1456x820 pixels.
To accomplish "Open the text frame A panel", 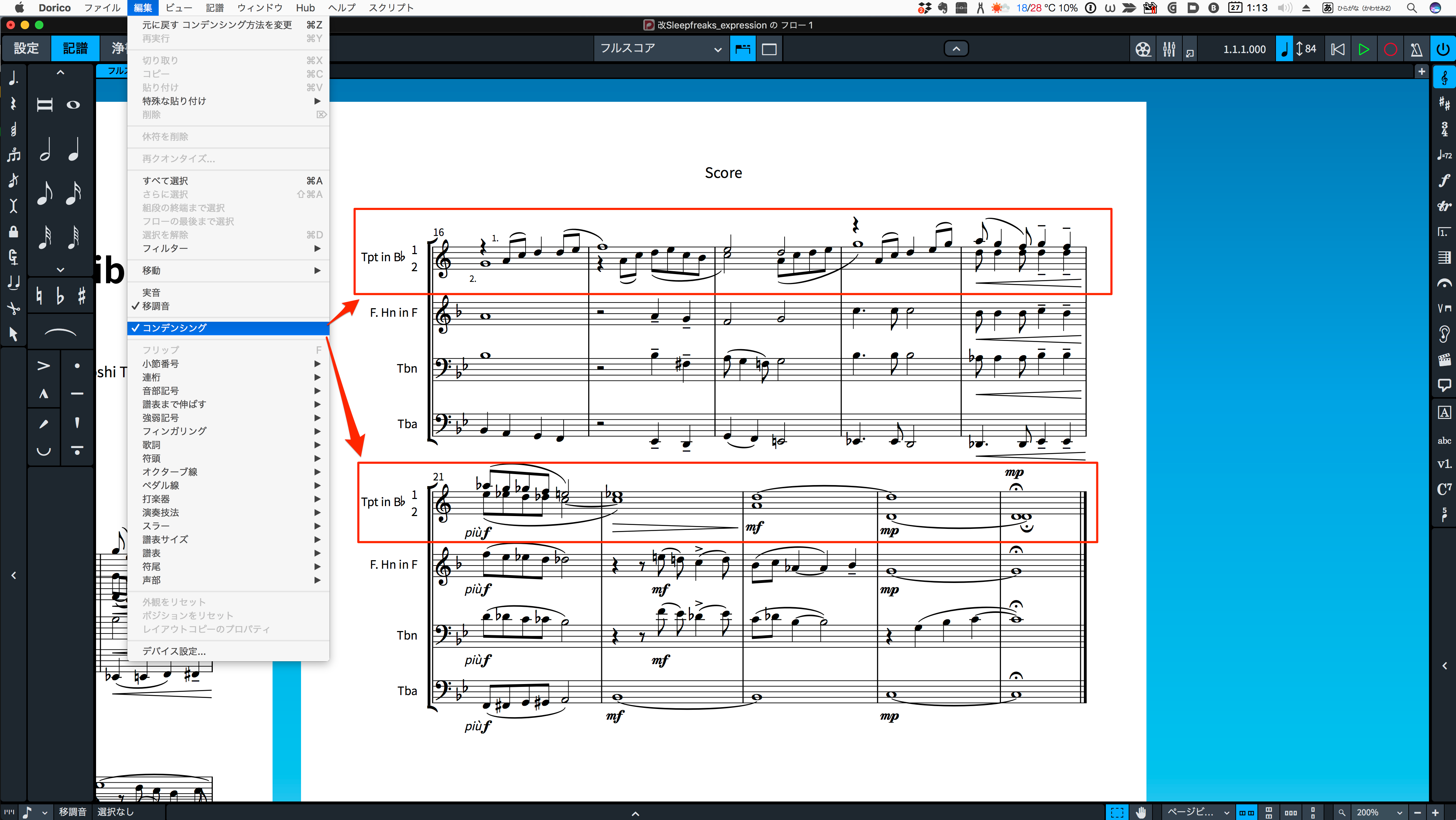I will (1444, 413).
